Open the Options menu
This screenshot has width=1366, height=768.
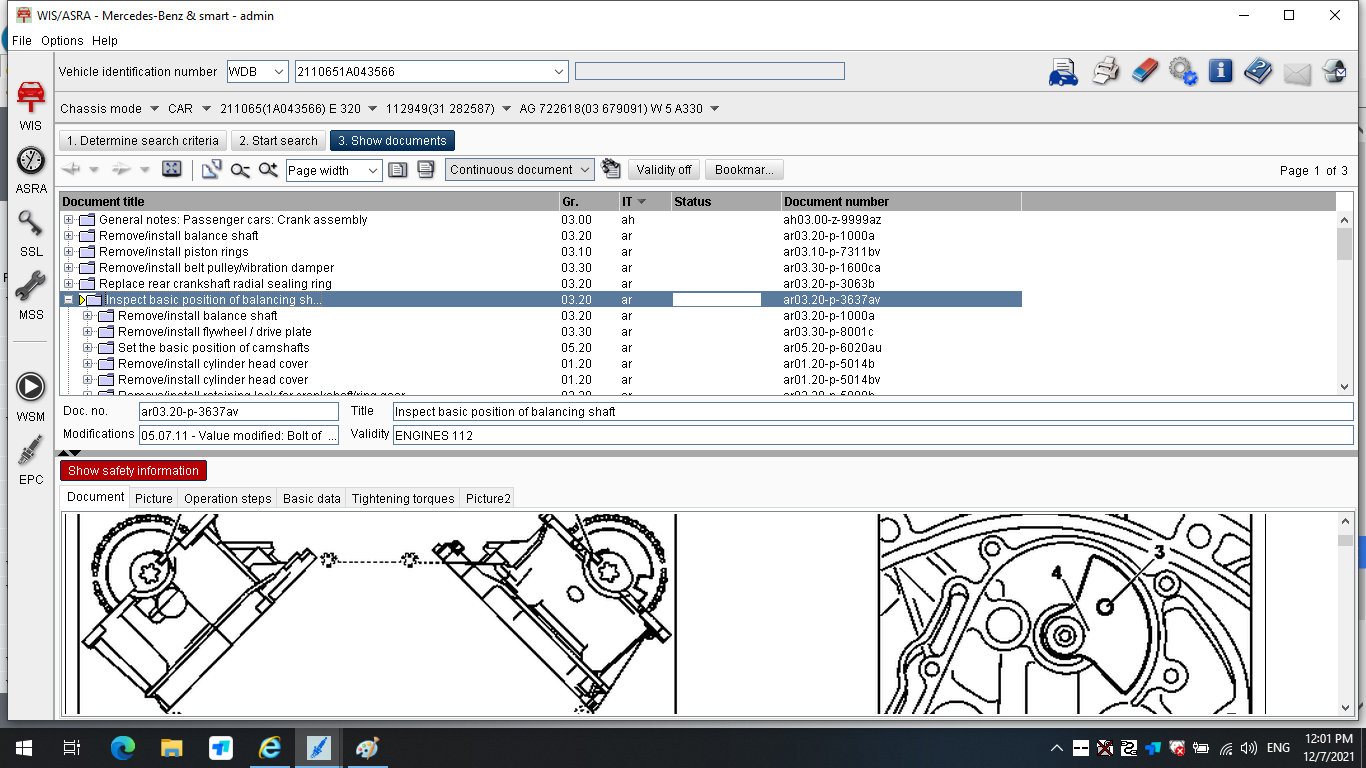pyautogui.click(x=62, y=41)
